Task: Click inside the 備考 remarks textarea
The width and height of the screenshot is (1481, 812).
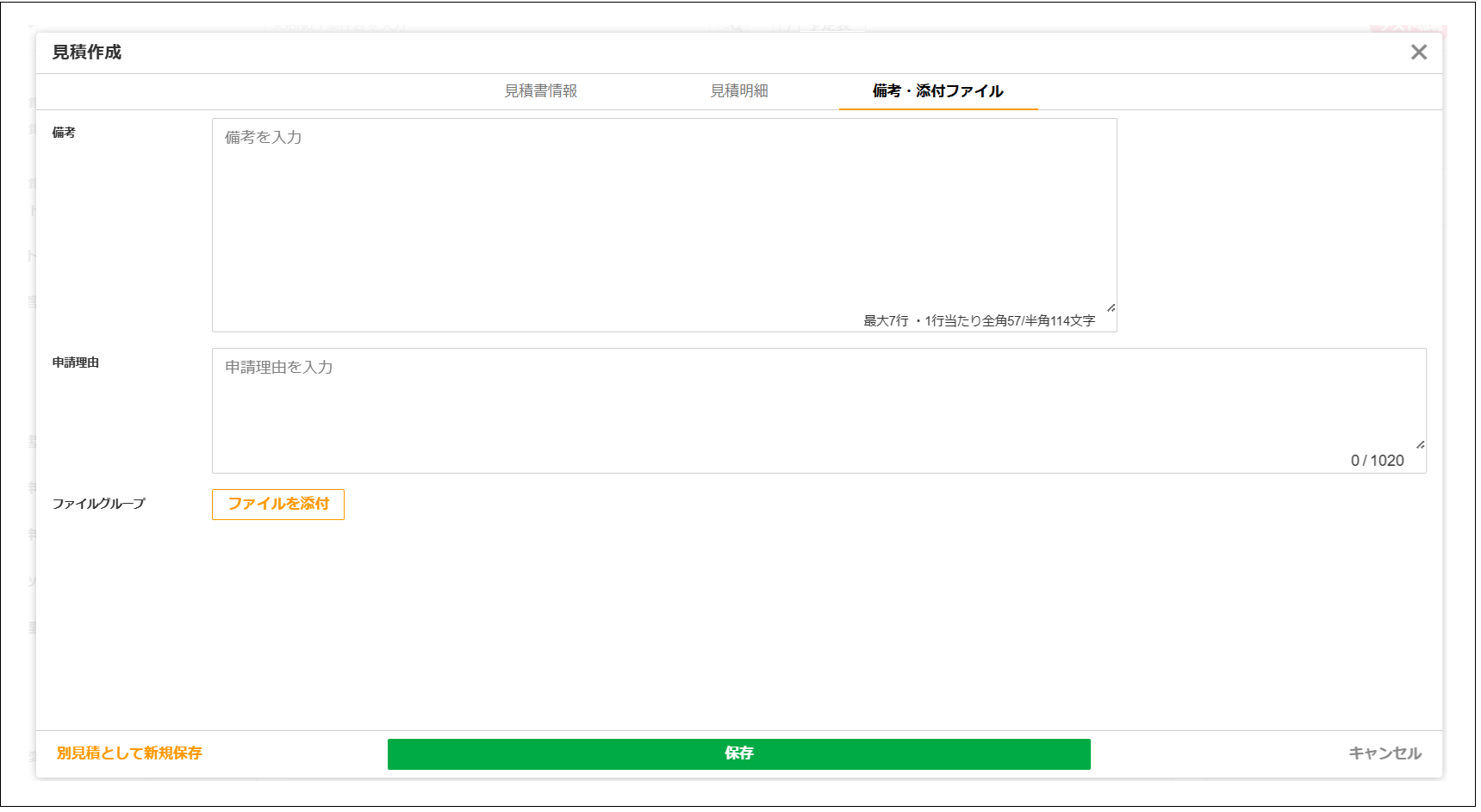Action: 603,215
